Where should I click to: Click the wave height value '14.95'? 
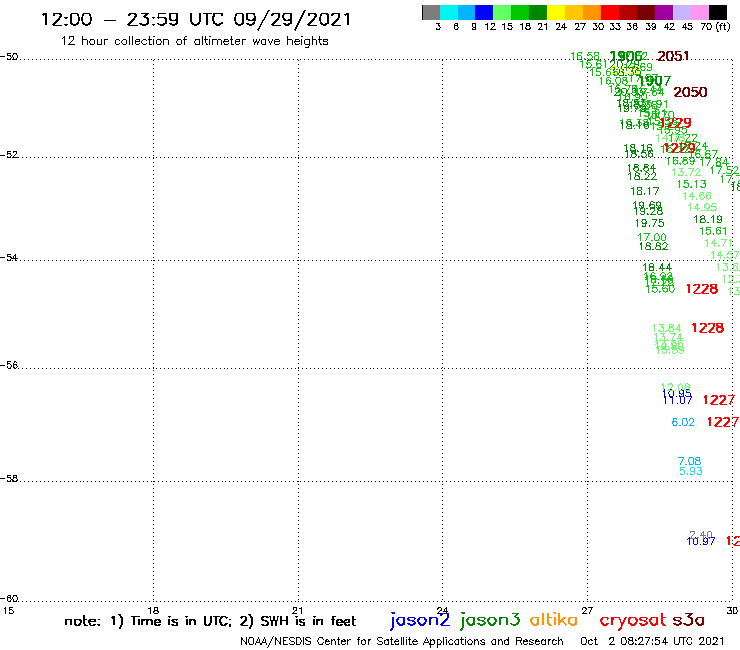[x=702, y=207]
